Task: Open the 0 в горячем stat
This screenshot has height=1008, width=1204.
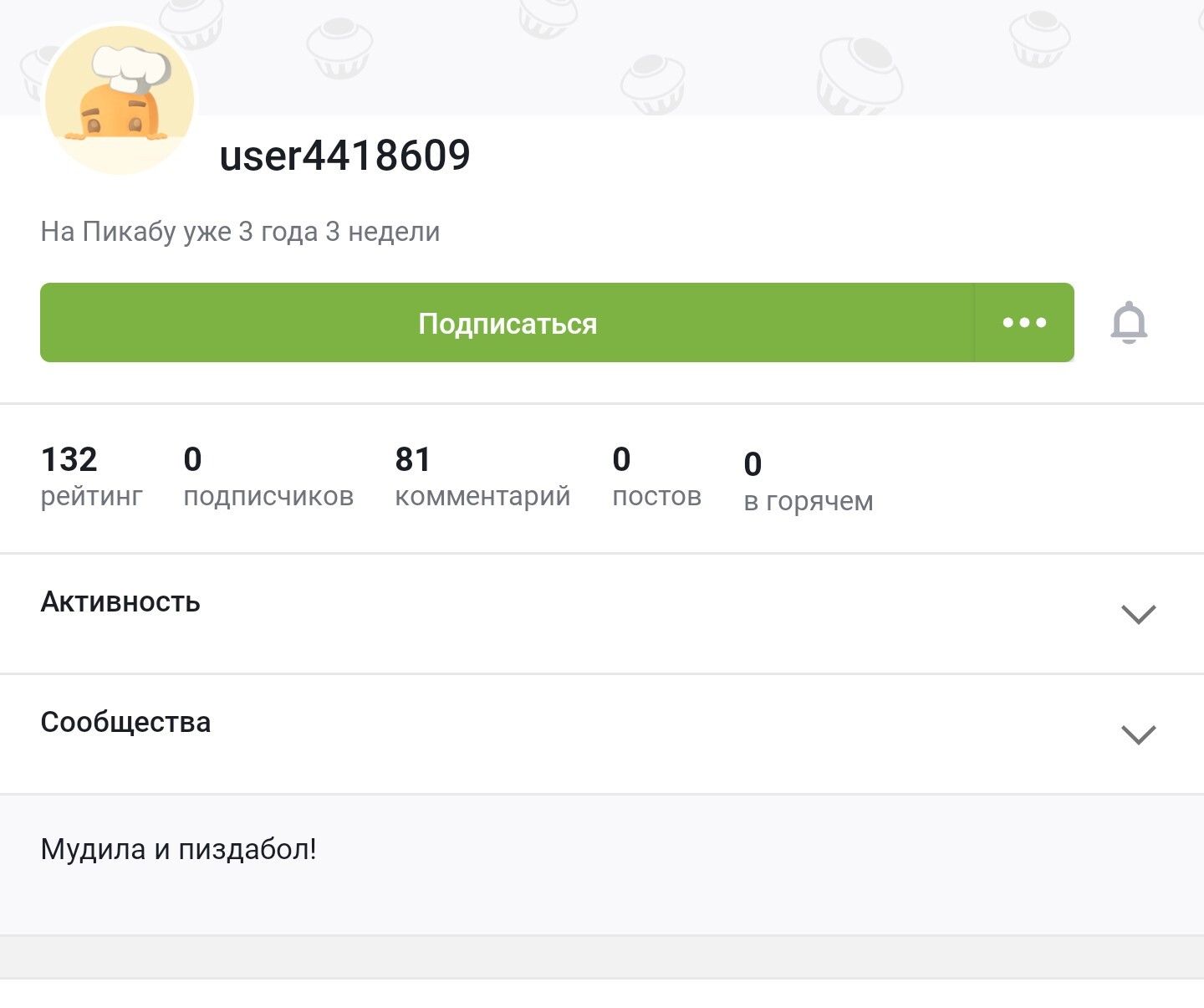Action: pos(808,482)
